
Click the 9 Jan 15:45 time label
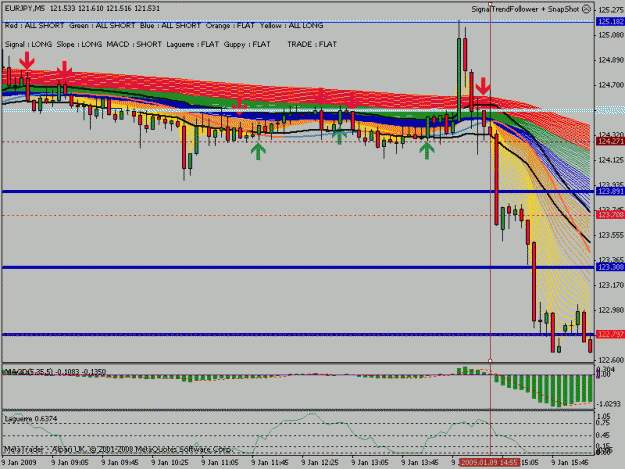(570, 463)
